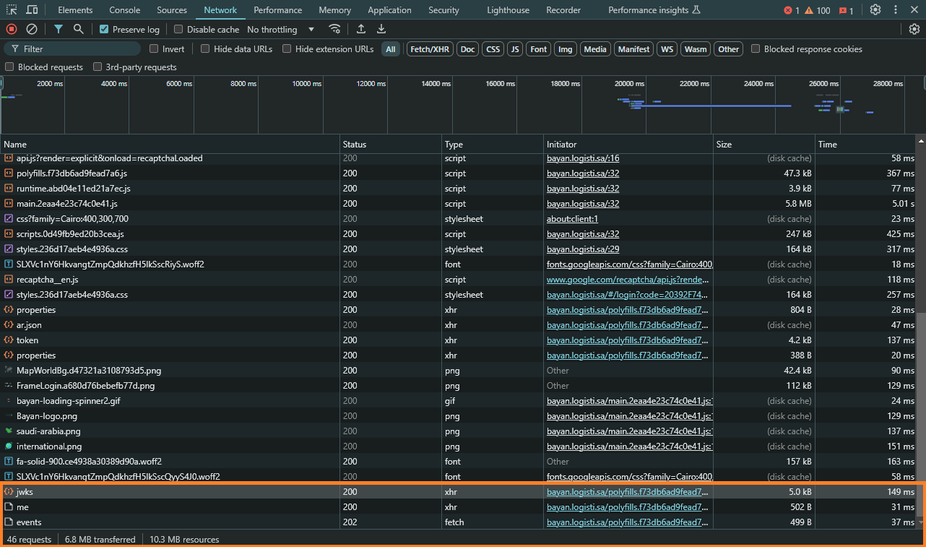Viewport: 926px width, 547px height.
Task: Import HAR file with upload arrow
Action: 361,30
